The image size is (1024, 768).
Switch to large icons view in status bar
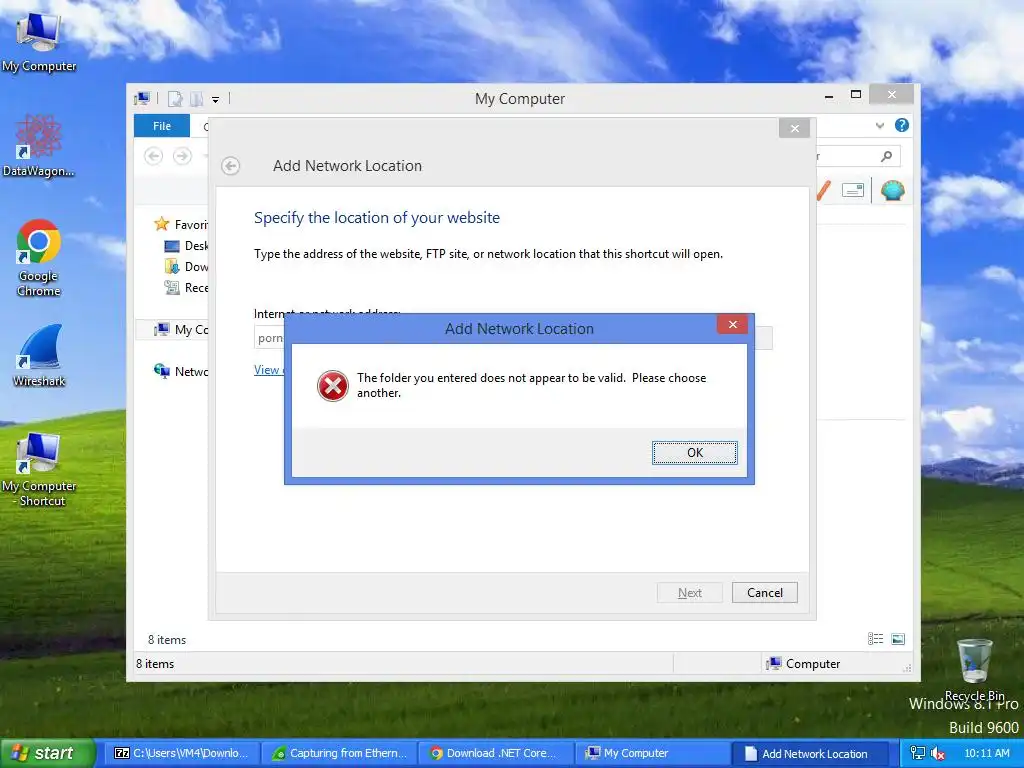coord(898,639)
